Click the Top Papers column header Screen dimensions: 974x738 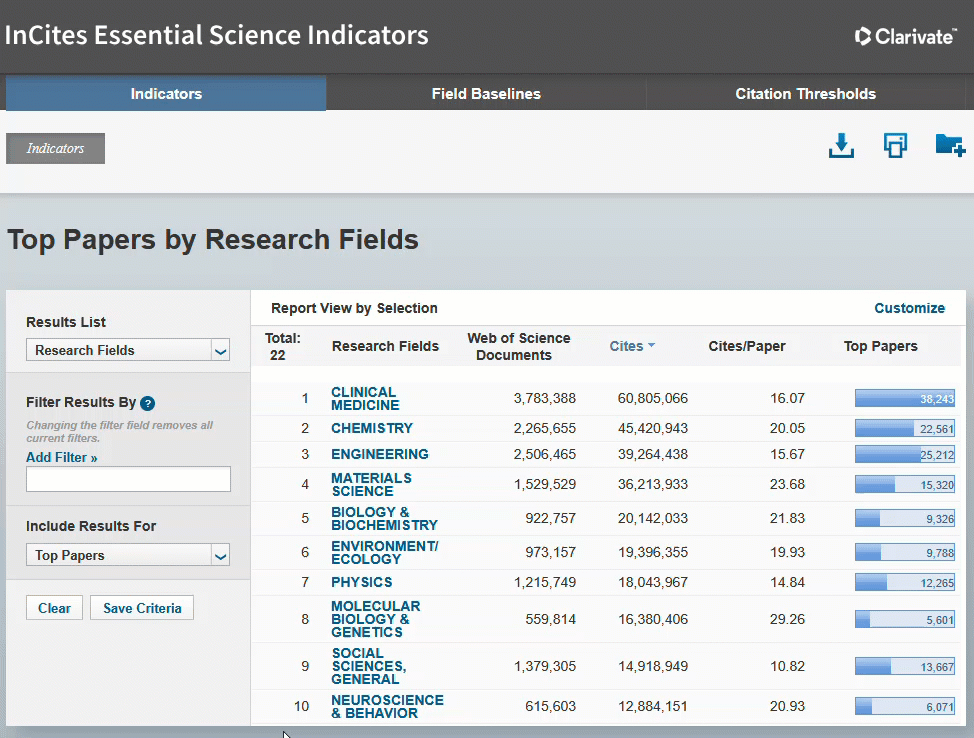point(880,346)
